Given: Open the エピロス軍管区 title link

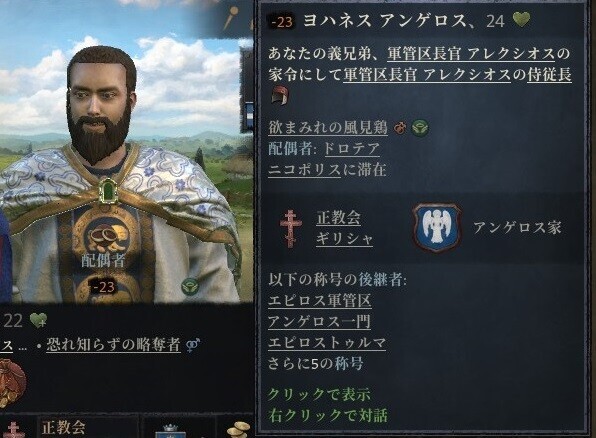Looking at the screenshot, I should (x=319, y=300).
